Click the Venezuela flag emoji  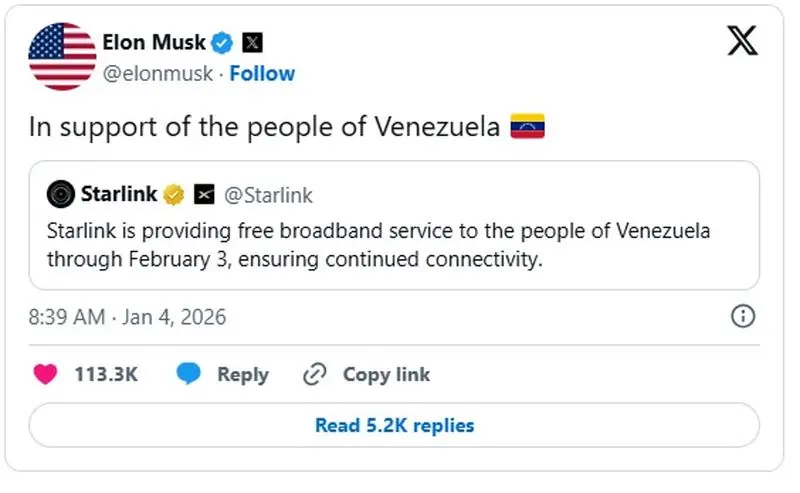click(x=527, y=127)
